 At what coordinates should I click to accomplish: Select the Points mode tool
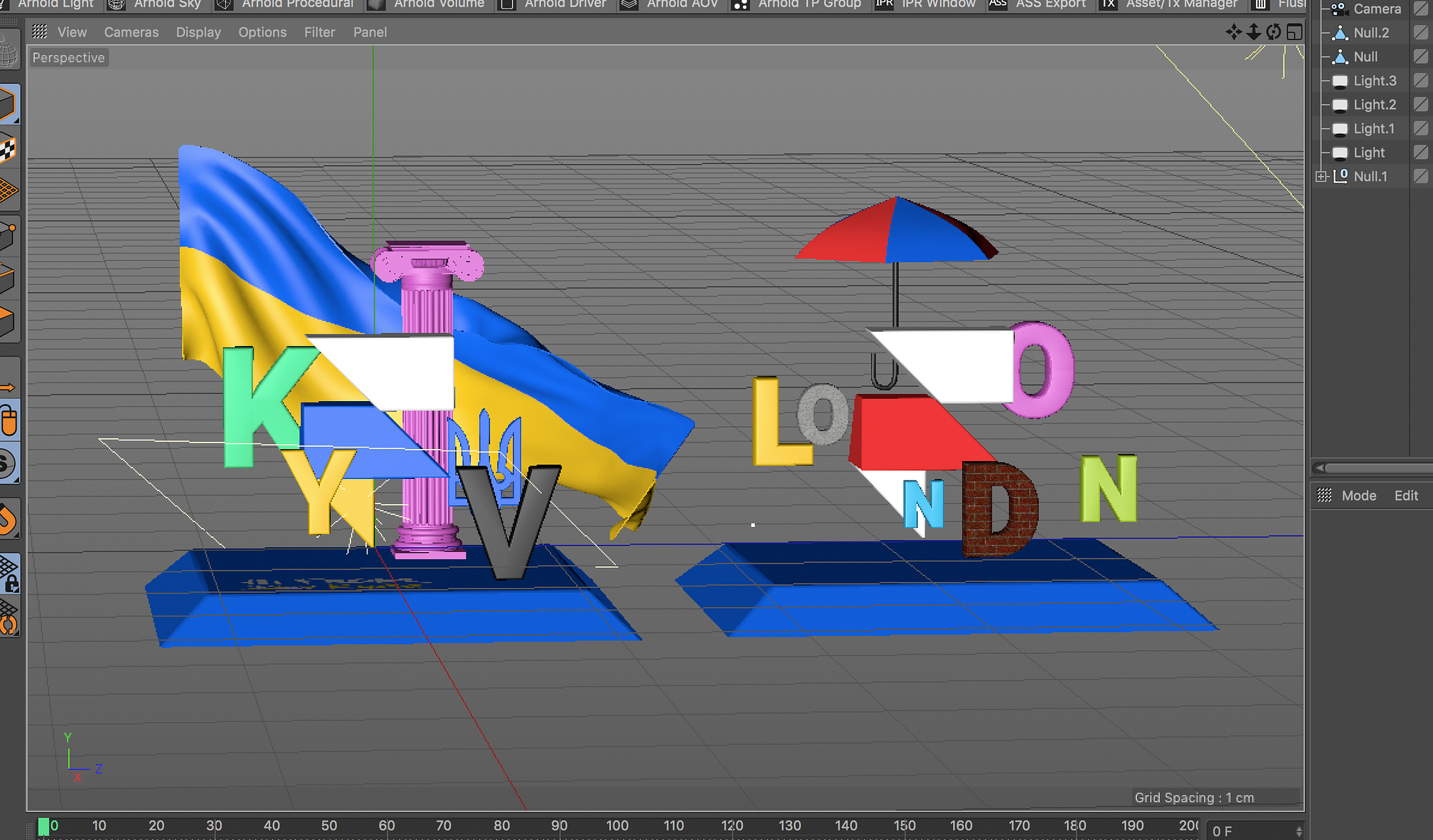pos(9,235)
